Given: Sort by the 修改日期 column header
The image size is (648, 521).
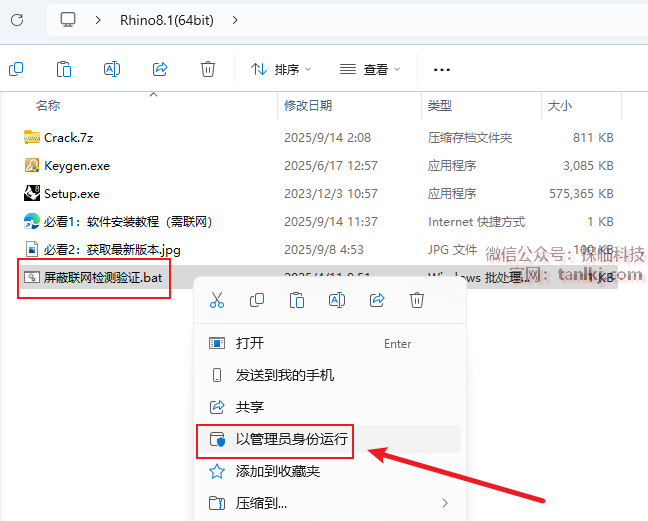Looking at the screenshot, I should [x=308, y=106].
